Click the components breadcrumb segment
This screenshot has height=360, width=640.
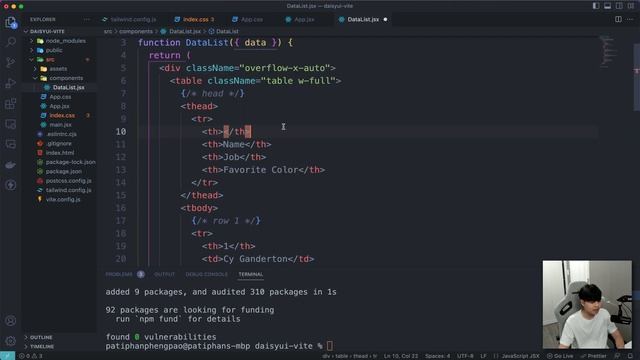[136, 31]
